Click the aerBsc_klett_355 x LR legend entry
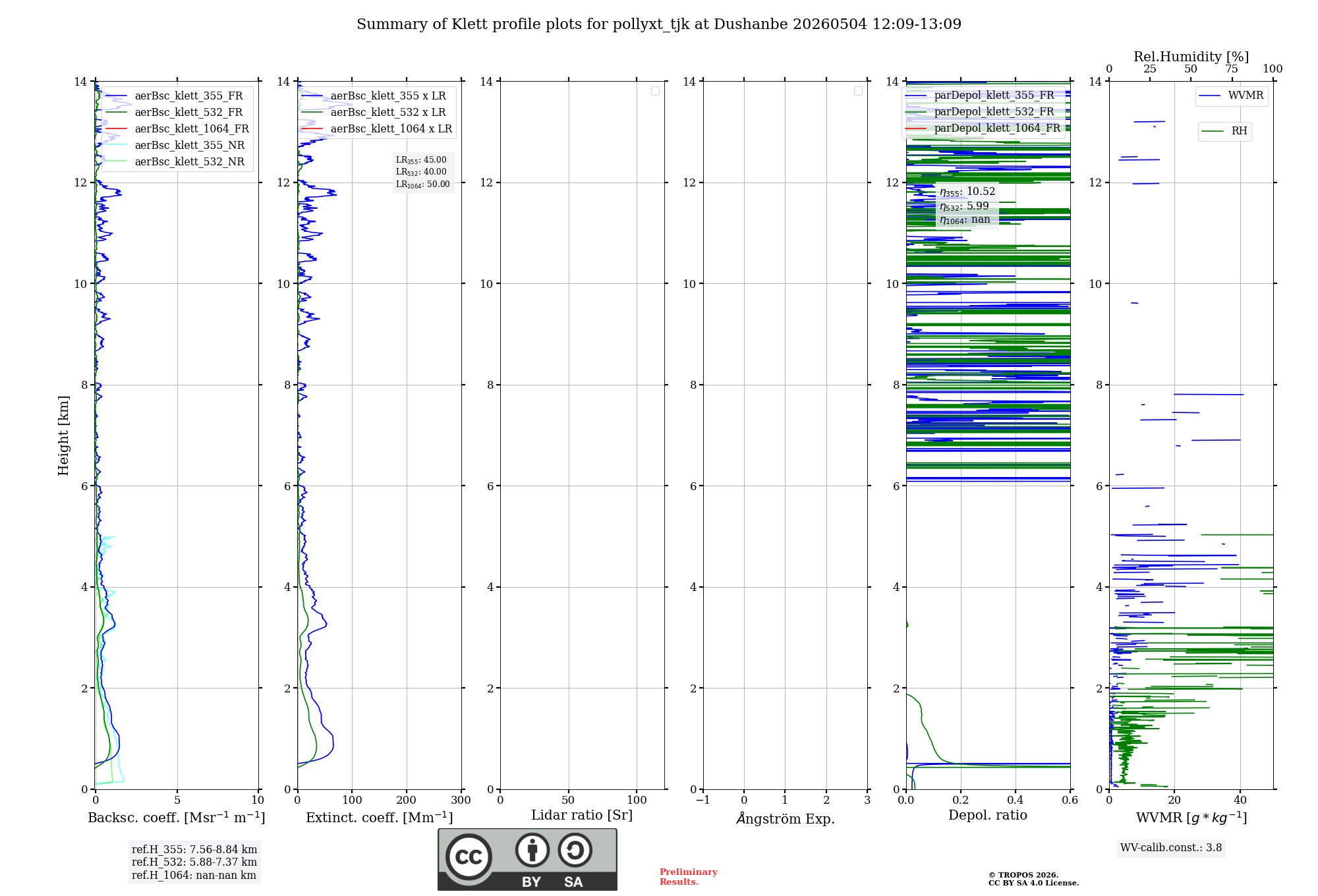 [374, 96]
